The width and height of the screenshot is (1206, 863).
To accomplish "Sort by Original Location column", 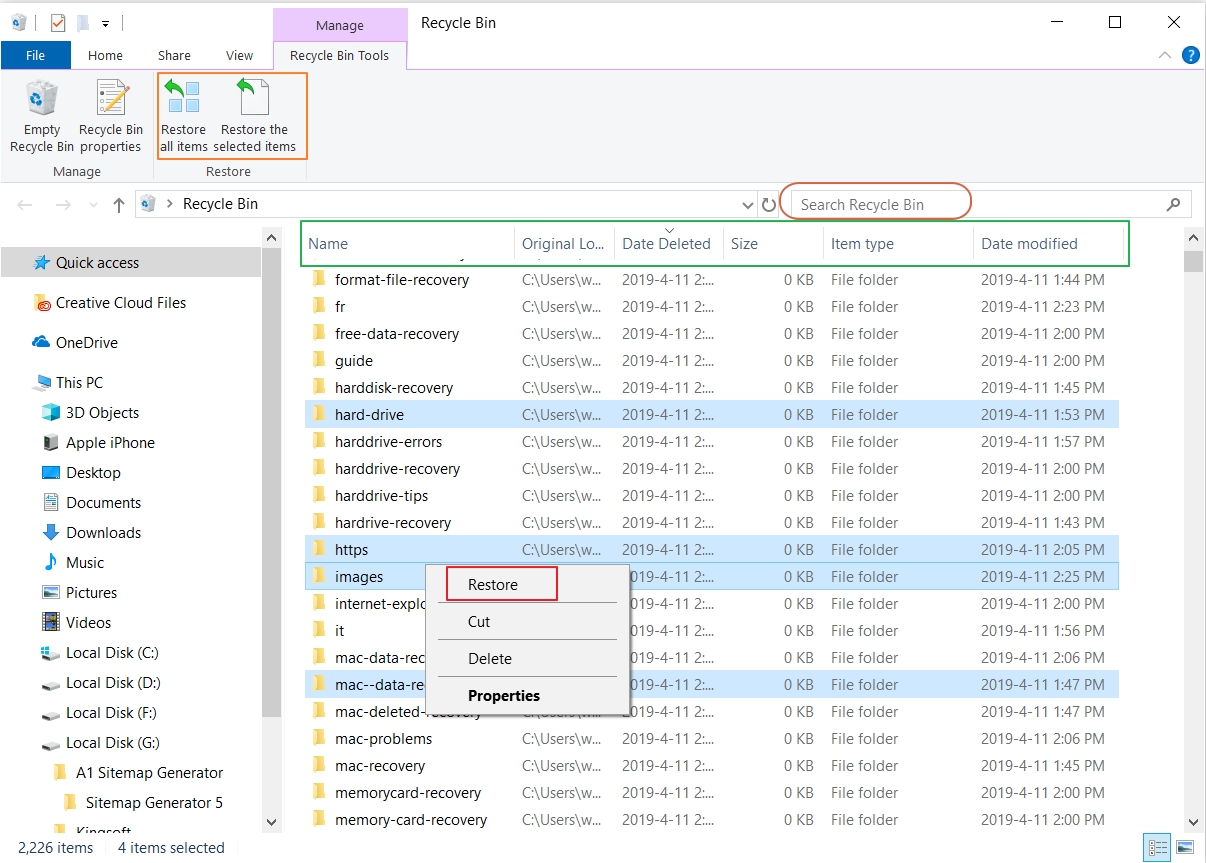I will click(x=564, y=244).
